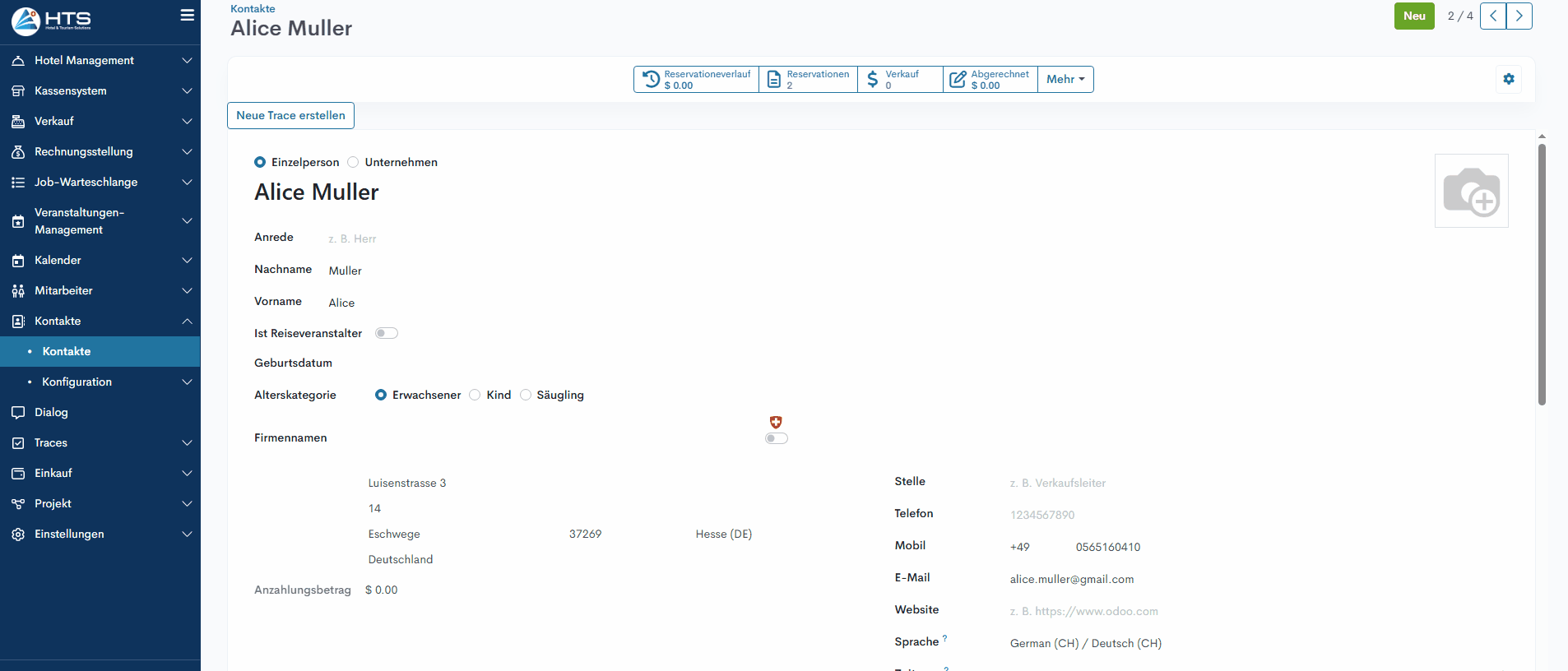Open the Abgerechnet edit icon button
Screen dimensions: 1568x671
[x=958, y=79]
